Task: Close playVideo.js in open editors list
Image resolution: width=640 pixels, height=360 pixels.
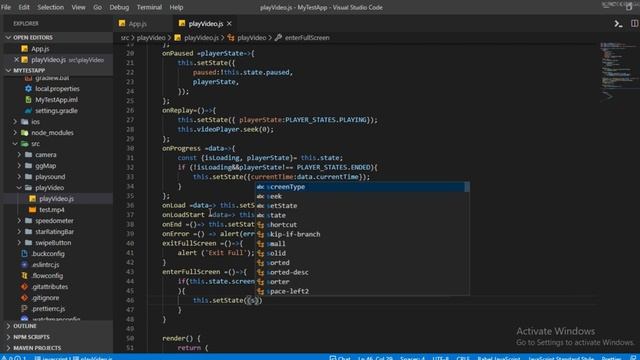Action: [x=16, y=60]
